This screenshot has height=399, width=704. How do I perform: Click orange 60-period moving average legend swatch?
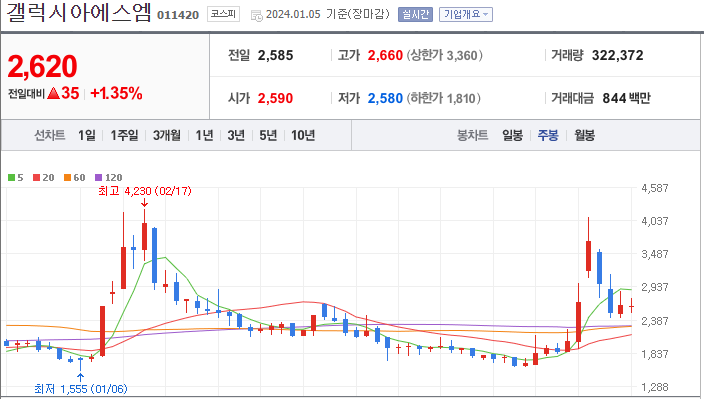click(67, 178)
